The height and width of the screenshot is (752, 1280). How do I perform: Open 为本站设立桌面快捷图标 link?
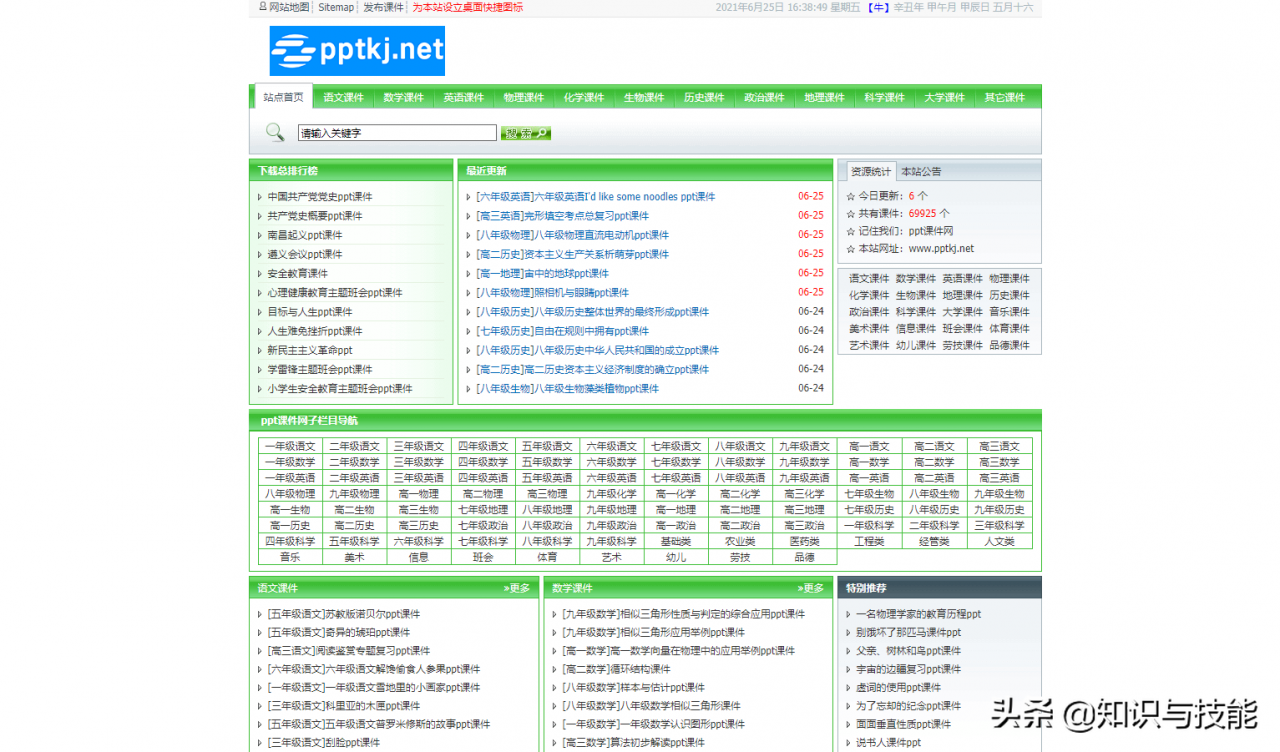(468, 7)
